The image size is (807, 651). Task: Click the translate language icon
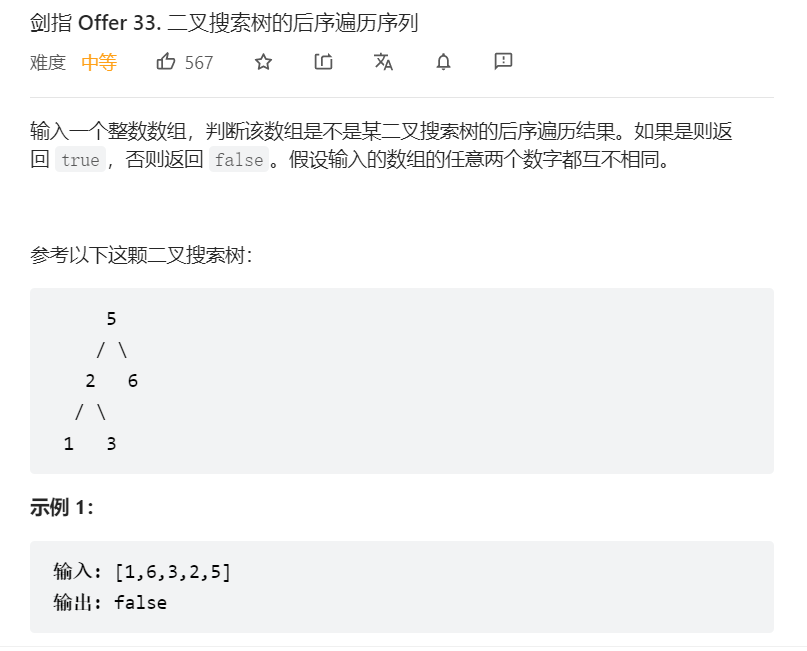[x=383, y=62]
